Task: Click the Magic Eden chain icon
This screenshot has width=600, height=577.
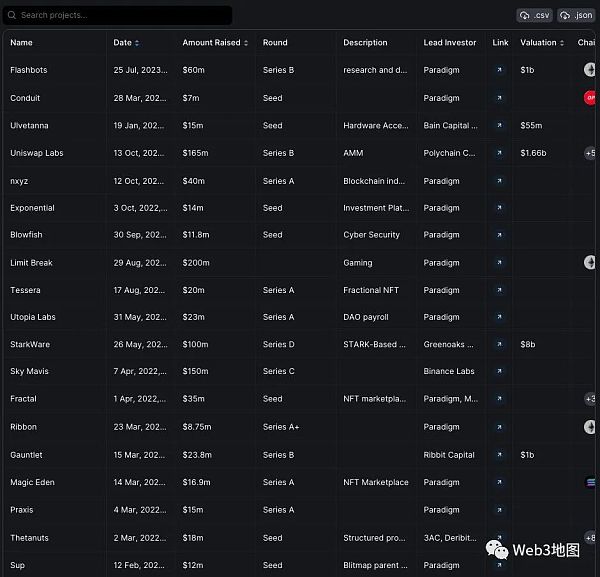Action: click(x=590, y=482)
